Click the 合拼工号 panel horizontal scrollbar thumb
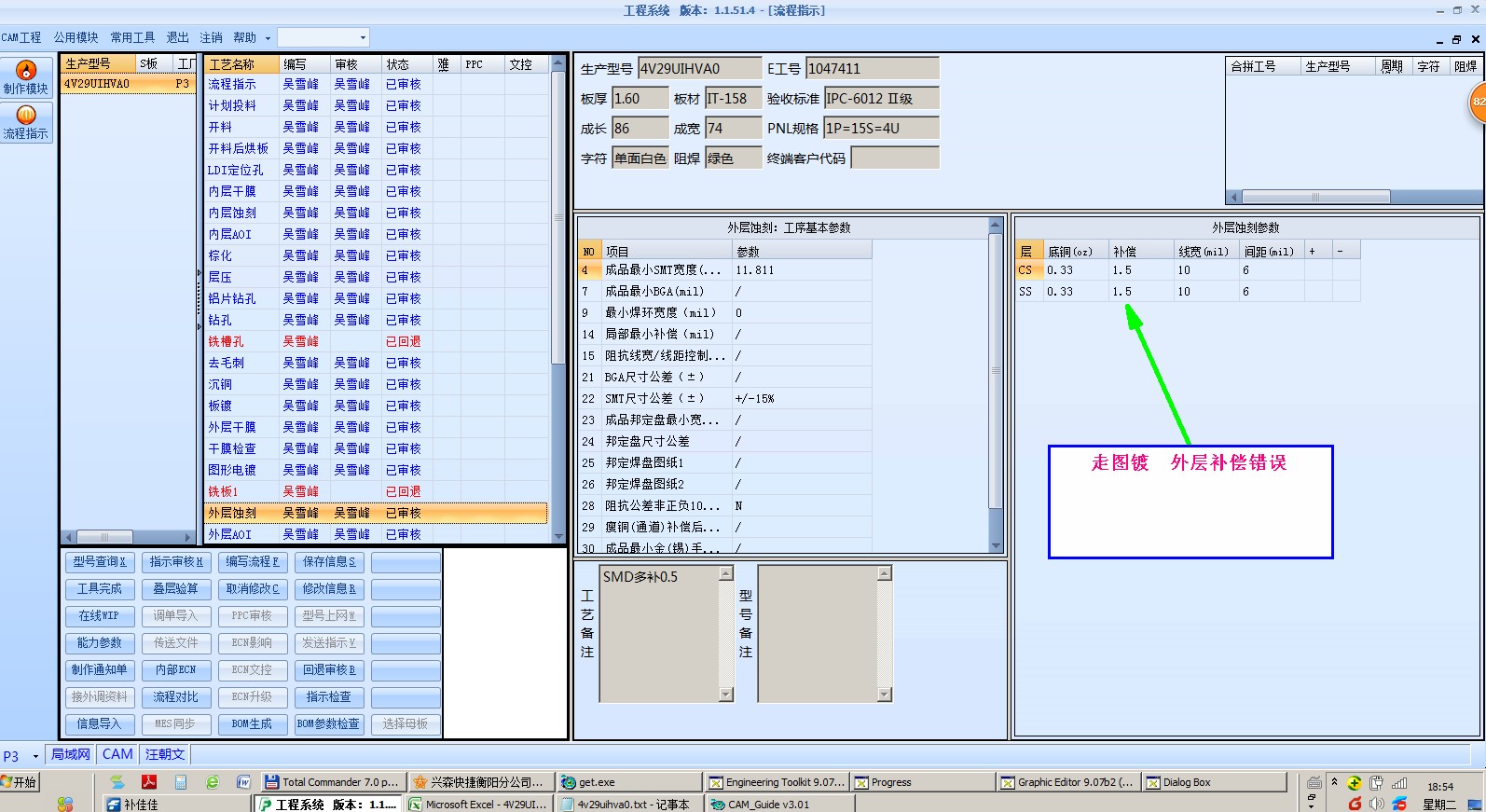This screenshot has height=812, width=1486. tap(1315, 197)
